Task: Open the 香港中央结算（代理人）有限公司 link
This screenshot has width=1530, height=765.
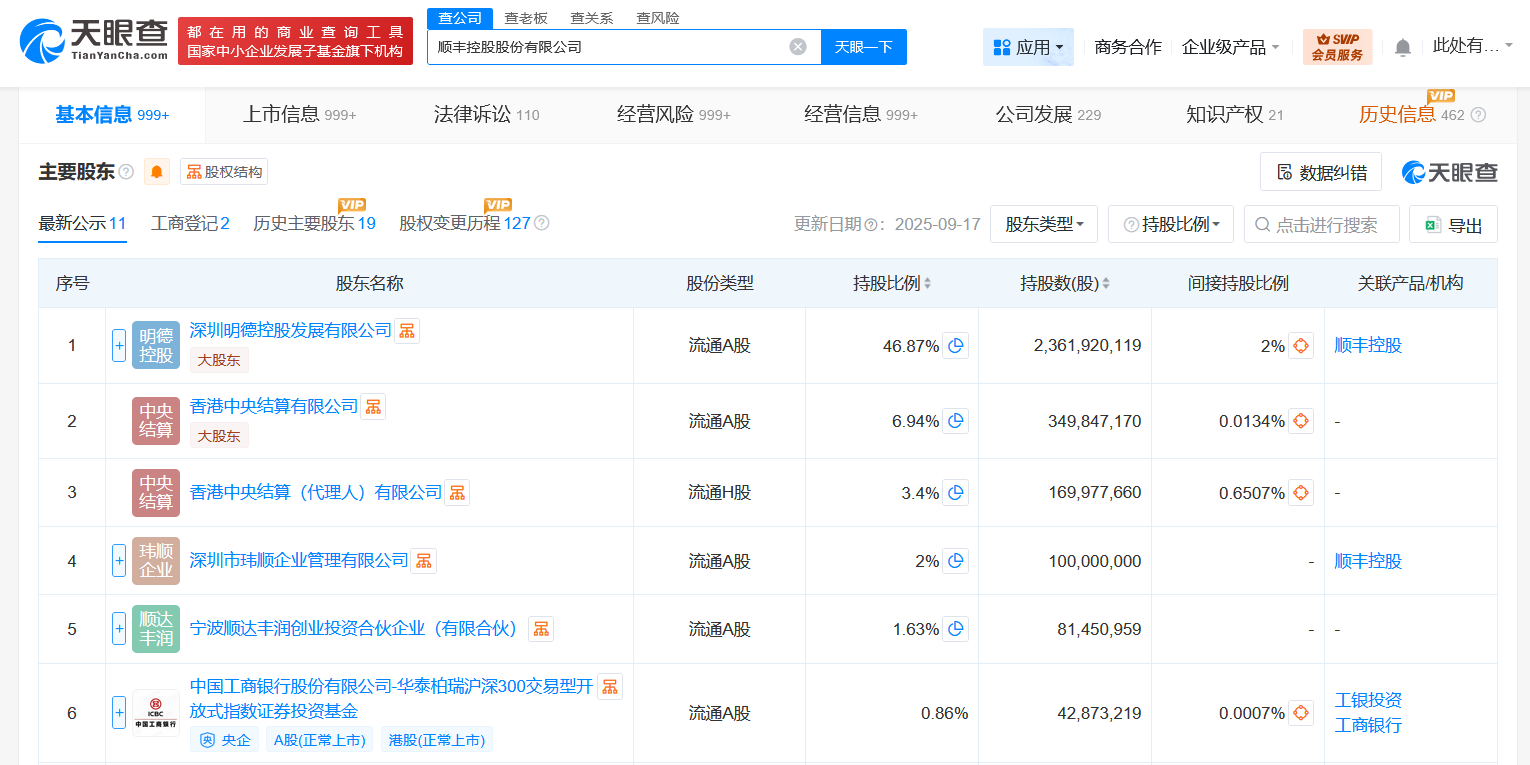Action: [x=315, y=492]
